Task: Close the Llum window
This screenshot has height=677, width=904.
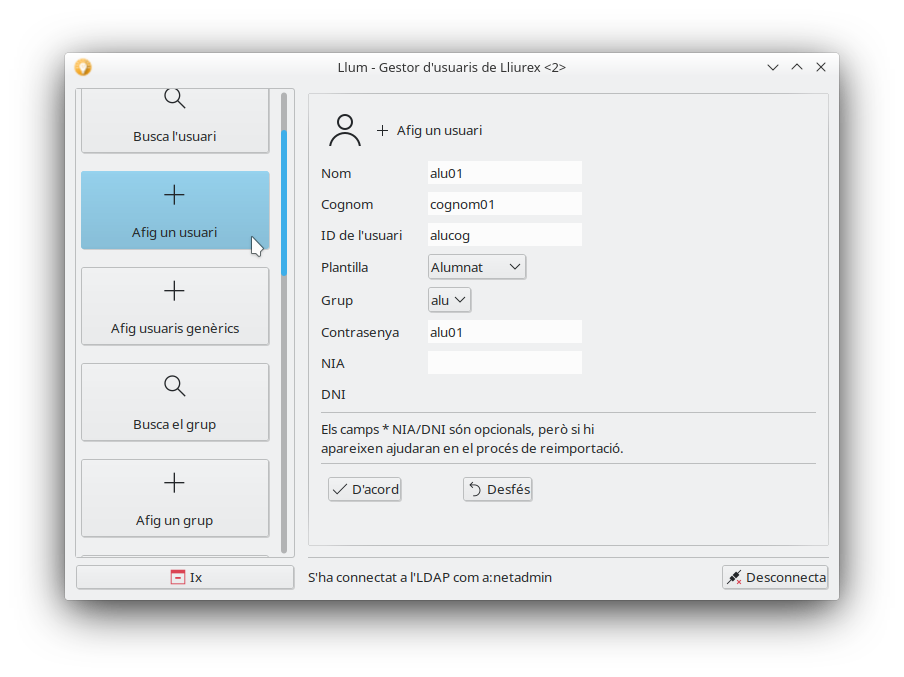Action: (x=821, y=67)
